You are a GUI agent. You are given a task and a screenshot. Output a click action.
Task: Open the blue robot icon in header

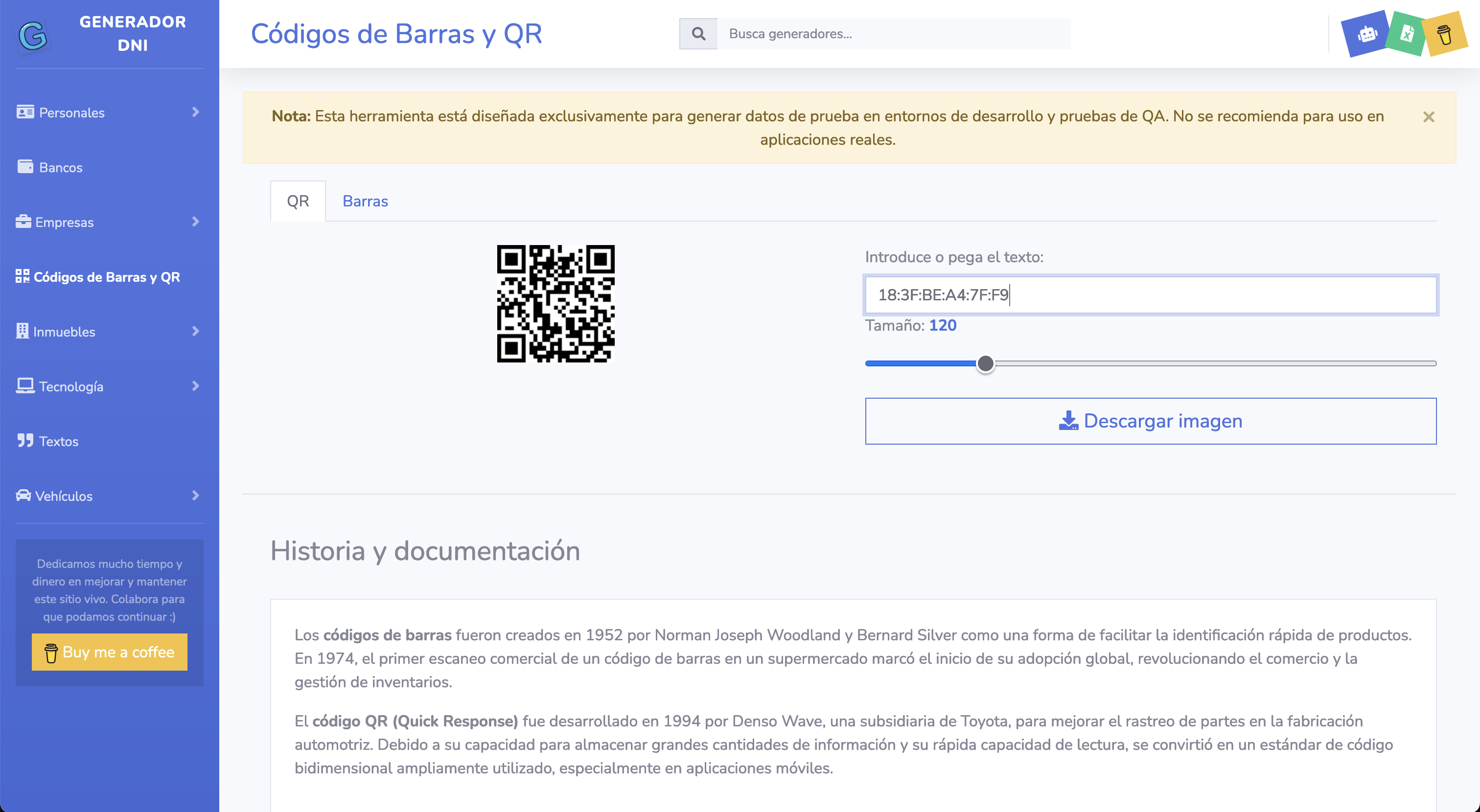1366,34
